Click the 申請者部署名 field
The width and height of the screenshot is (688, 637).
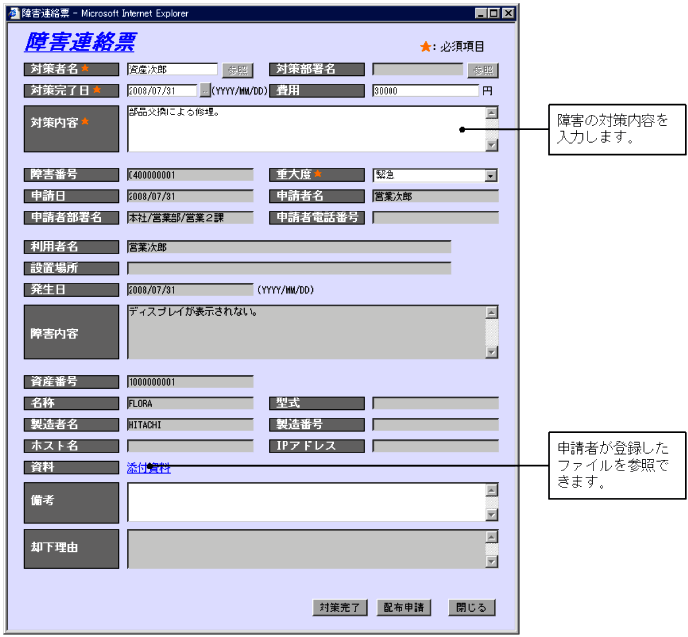pyautogui.click(x=190, y=218)
